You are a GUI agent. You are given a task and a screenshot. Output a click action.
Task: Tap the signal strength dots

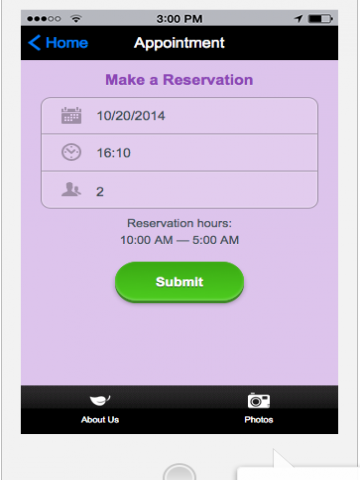click(x=44, y=19)
